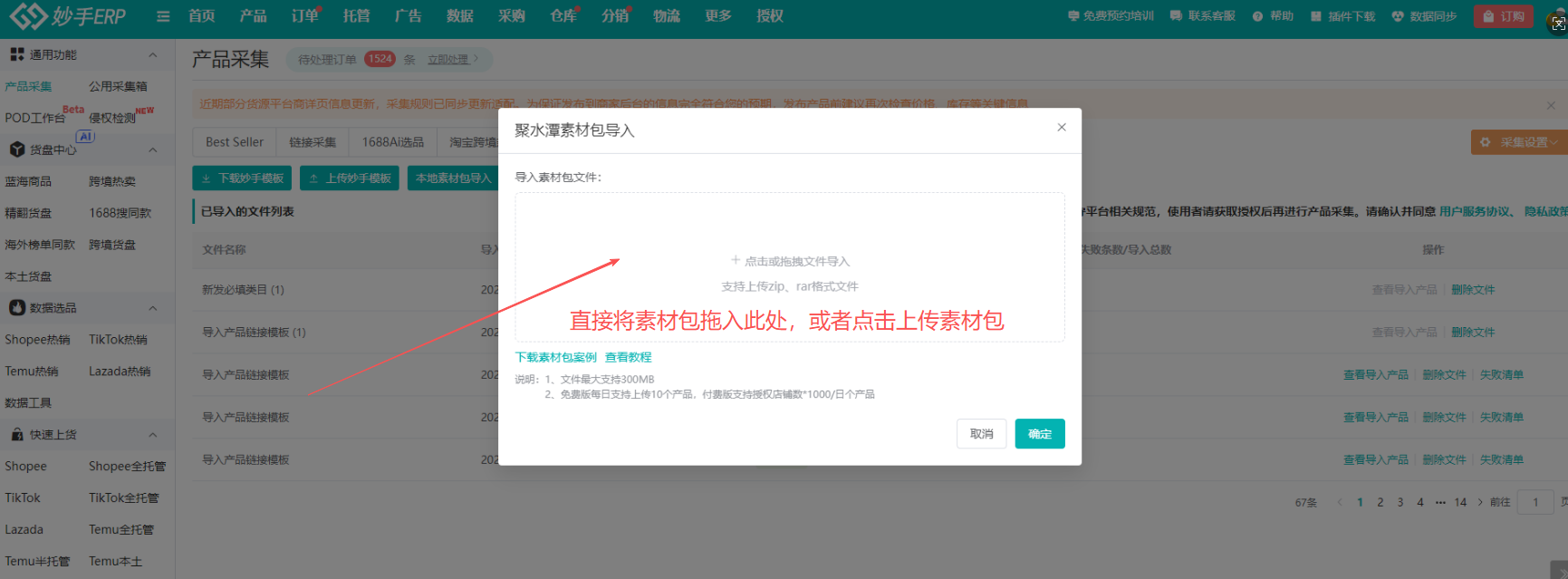1568x579 pixels.
Task: Click 确定 in the dialog
Action: 1040,434
